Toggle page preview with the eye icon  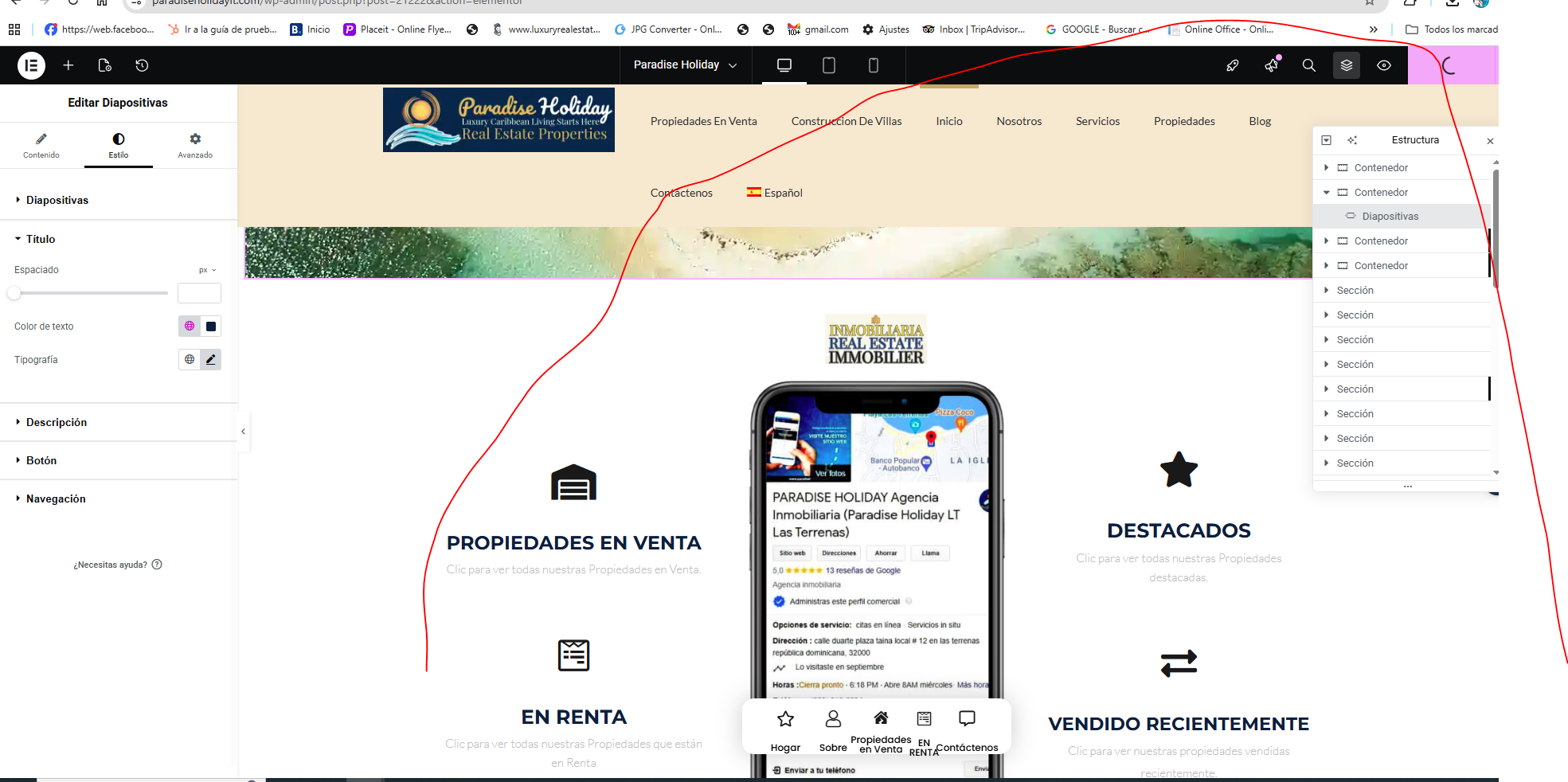tap(1384, 65)
